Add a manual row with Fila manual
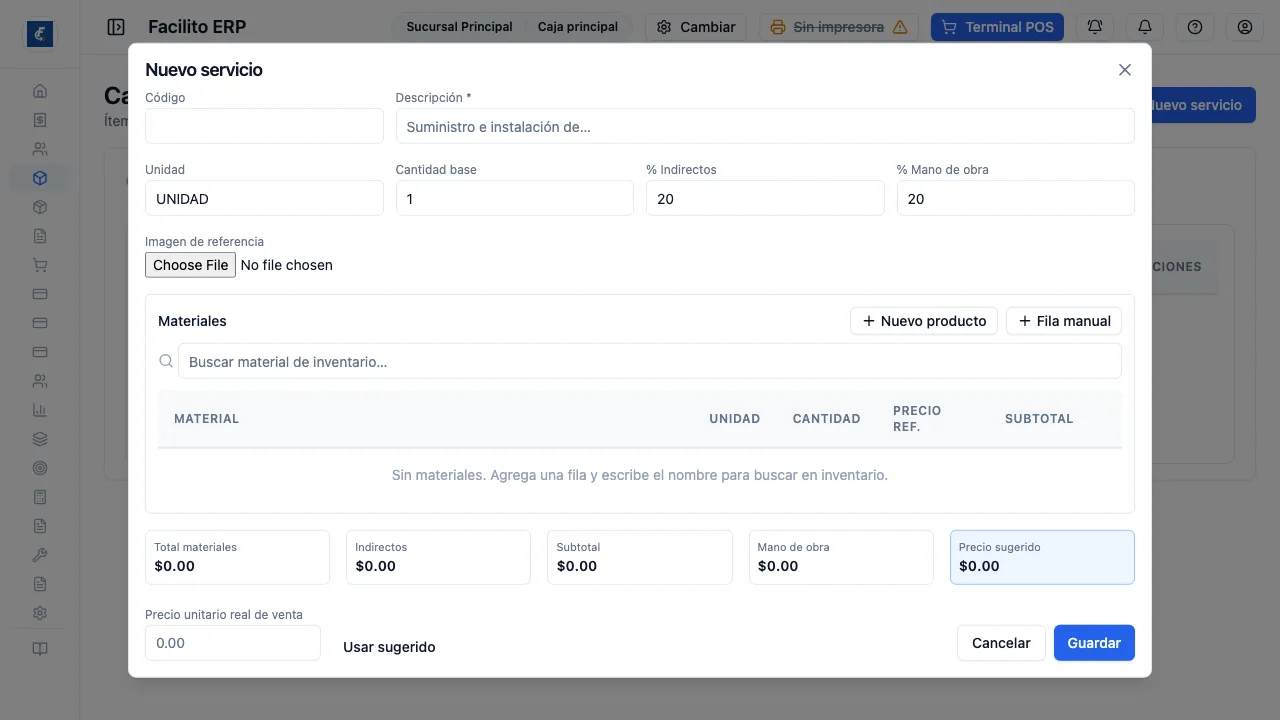Image resolution: width=1280 pixels, height=720 pixels. (x=1064, y=321)
